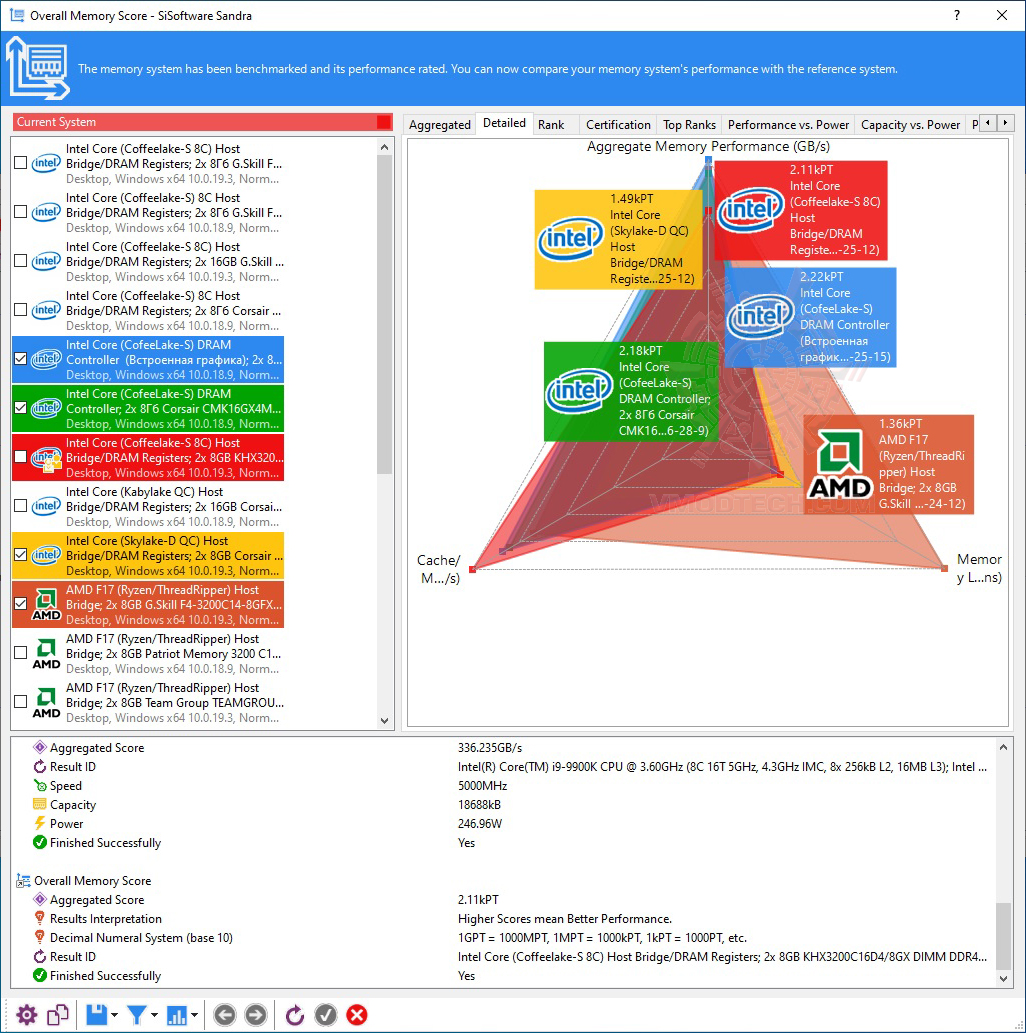Click system list scrollbar up arrow
Image resolution: width=1026 pixels, height=1033 pixels.
385,148
